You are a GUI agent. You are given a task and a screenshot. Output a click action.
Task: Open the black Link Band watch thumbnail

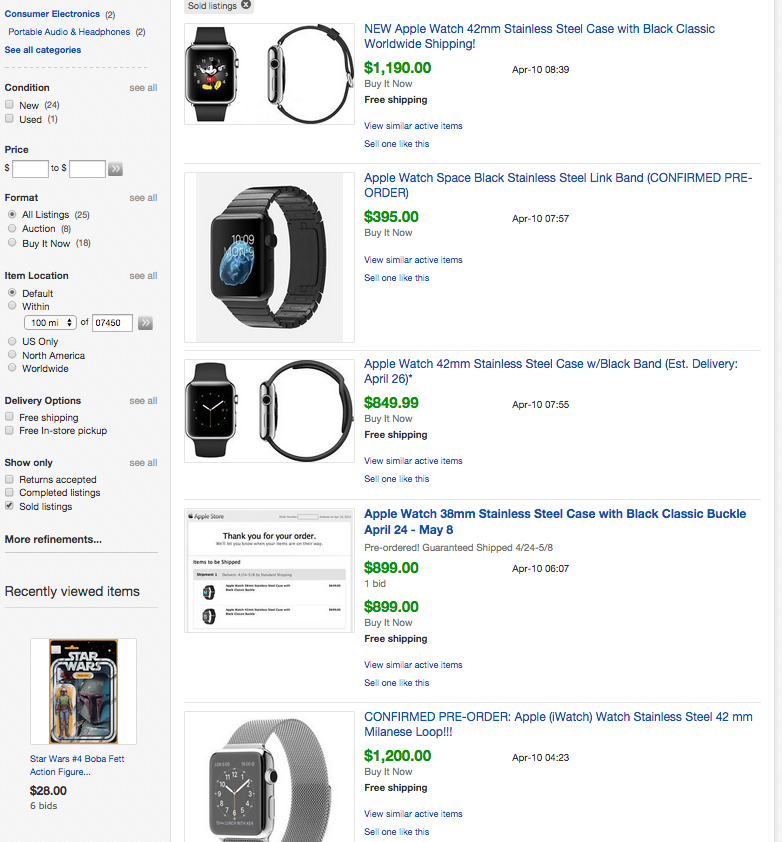(269, 258)
